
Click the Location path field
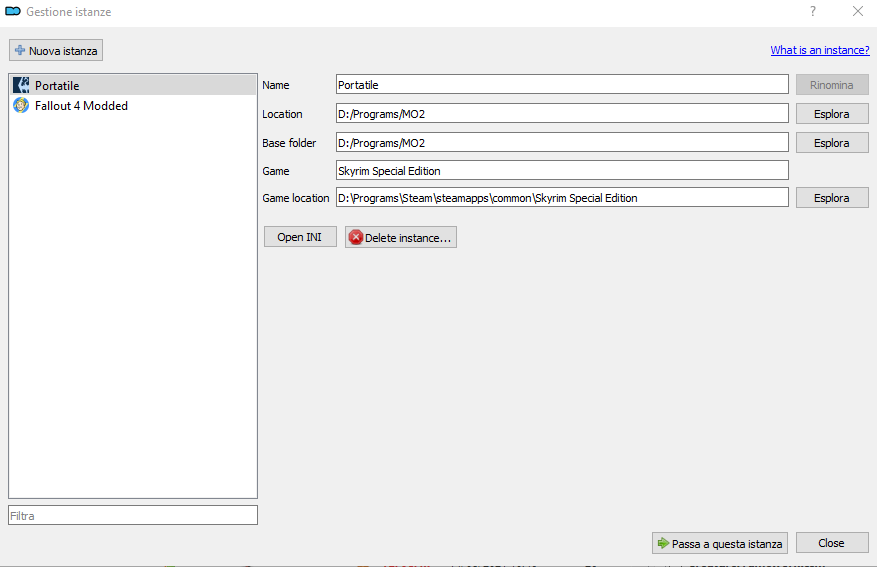click(x=562, y=114)
